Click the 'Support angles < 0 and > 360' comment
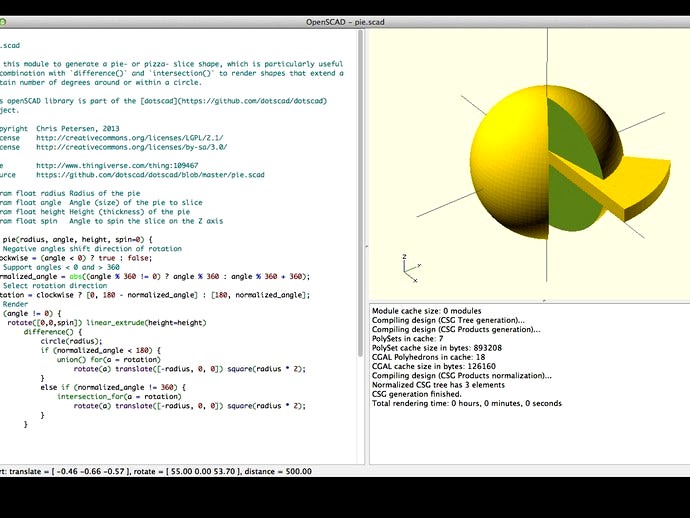 click(x=61, y=267)
